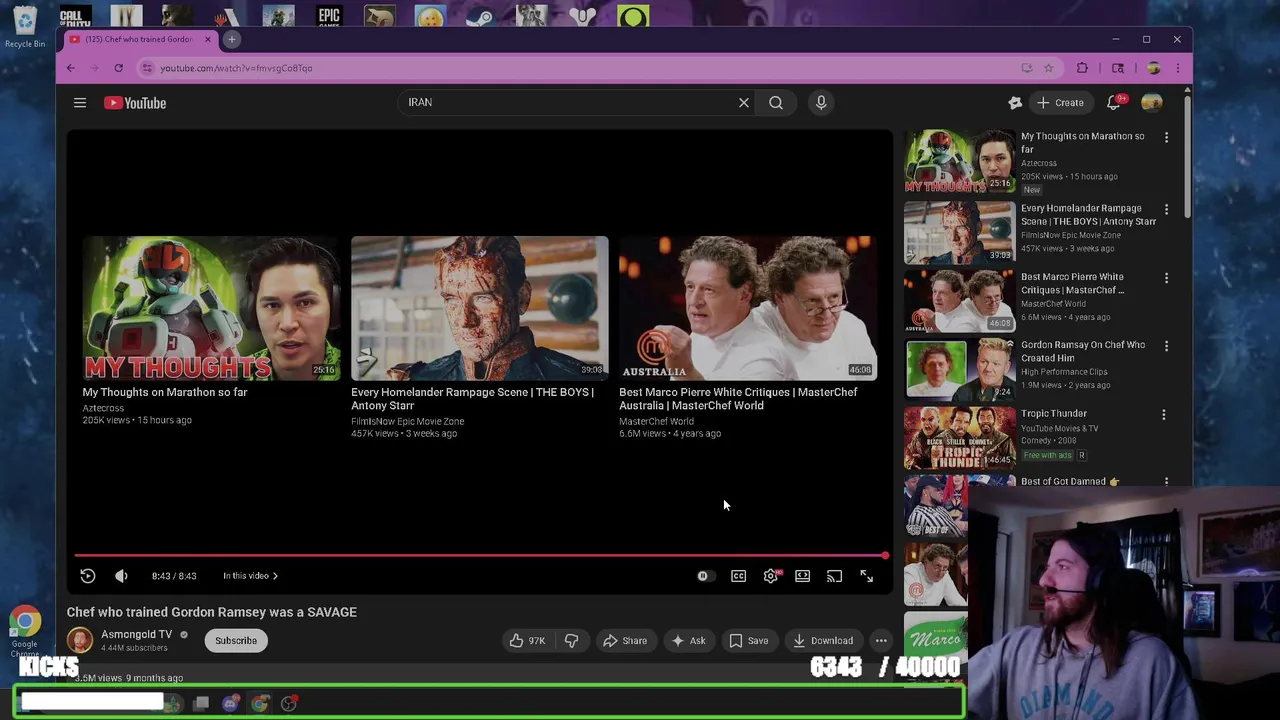Open options for sidebar My Thoughts on Marathon
The height and width of the screenshot is (720, 1280).
(x=1166, y=137)
